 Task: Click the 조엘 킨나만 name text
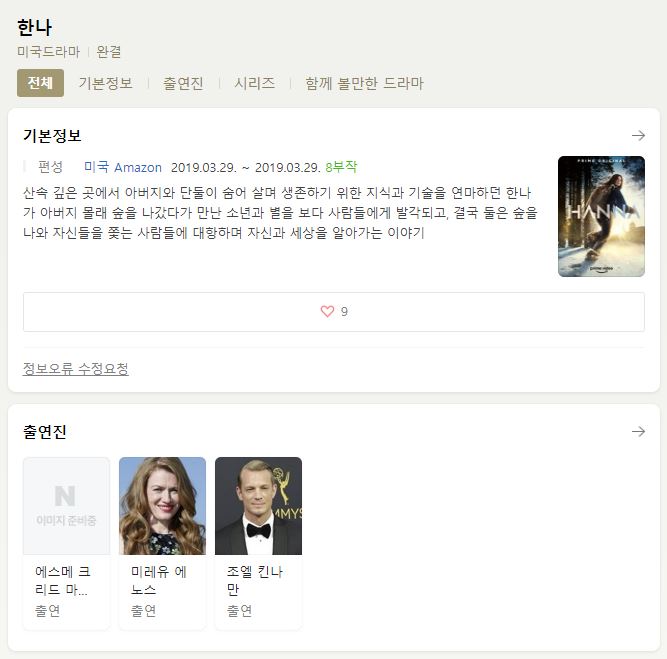tap(255, 580)
